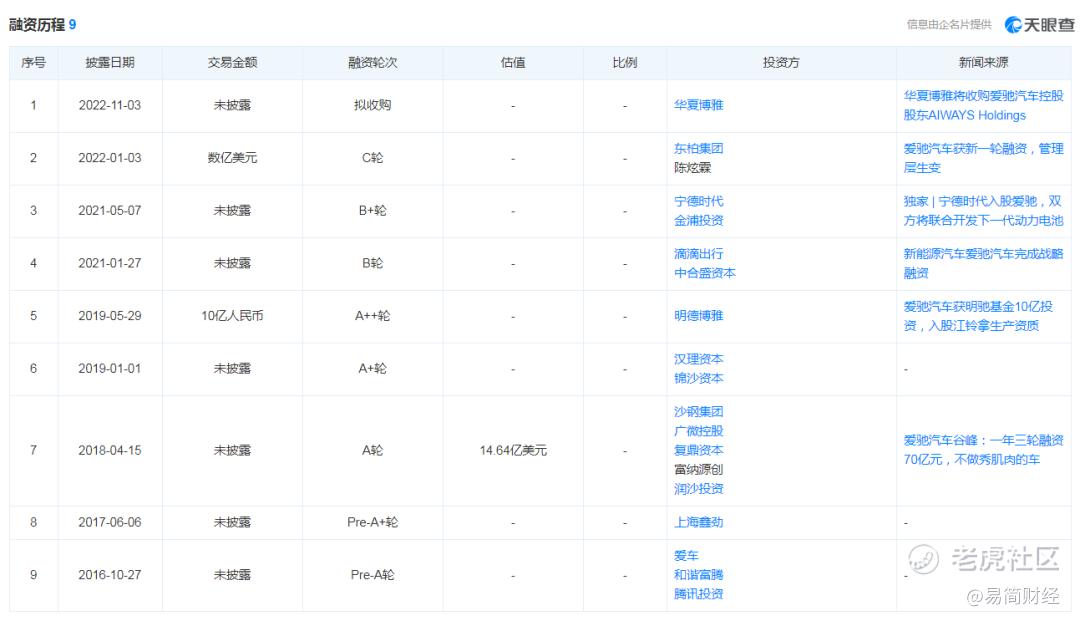Select round cell Pre-A轮
Screen dimensions: 1080x621
tap(373, 575)
